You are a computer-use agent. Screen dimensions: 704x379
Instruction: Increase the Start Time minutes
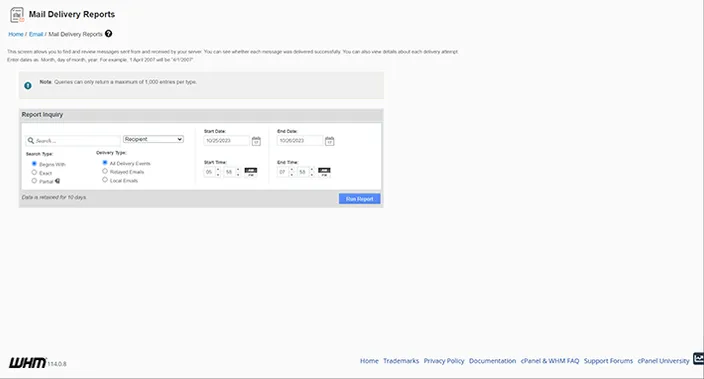coord(238,169)
